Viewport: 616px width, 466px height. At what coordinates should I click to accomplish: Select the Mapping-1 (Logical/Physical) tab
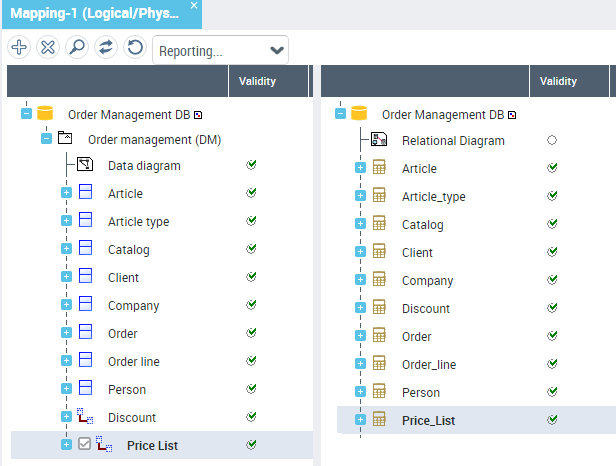pyautogui.click(x=94, y=13)
